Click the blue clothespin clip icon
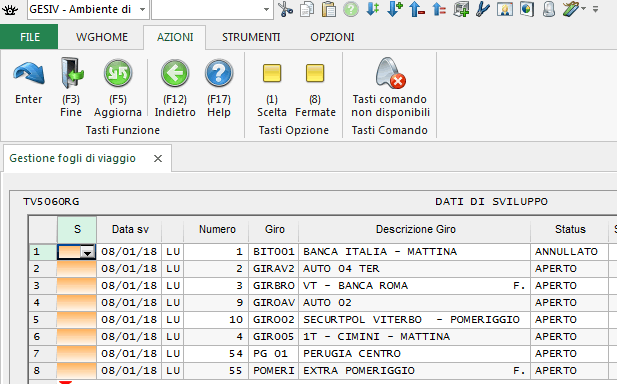 [x=482, y=9]
